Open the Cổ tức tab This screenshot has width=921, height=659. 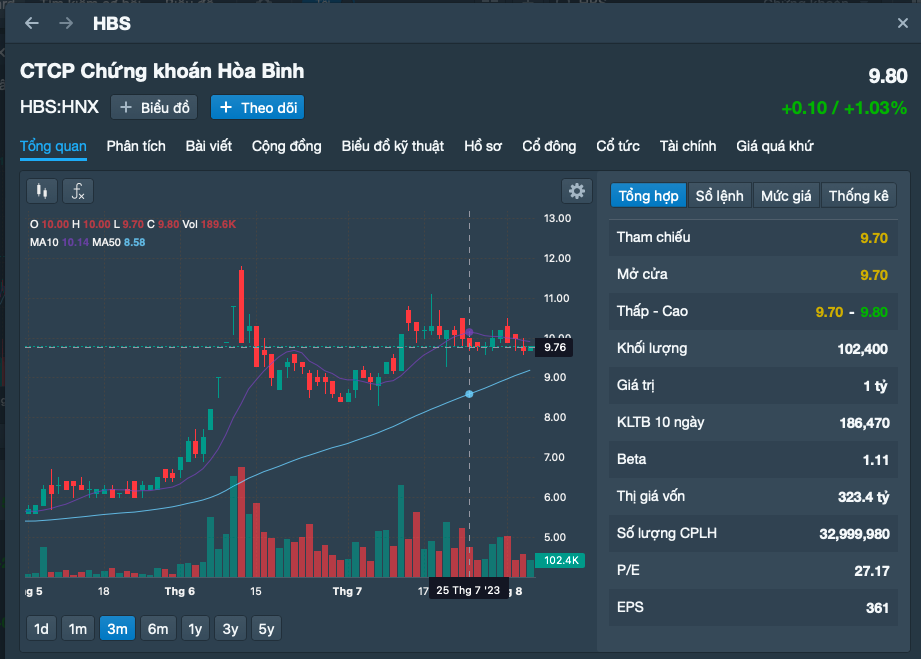[618, 146]
